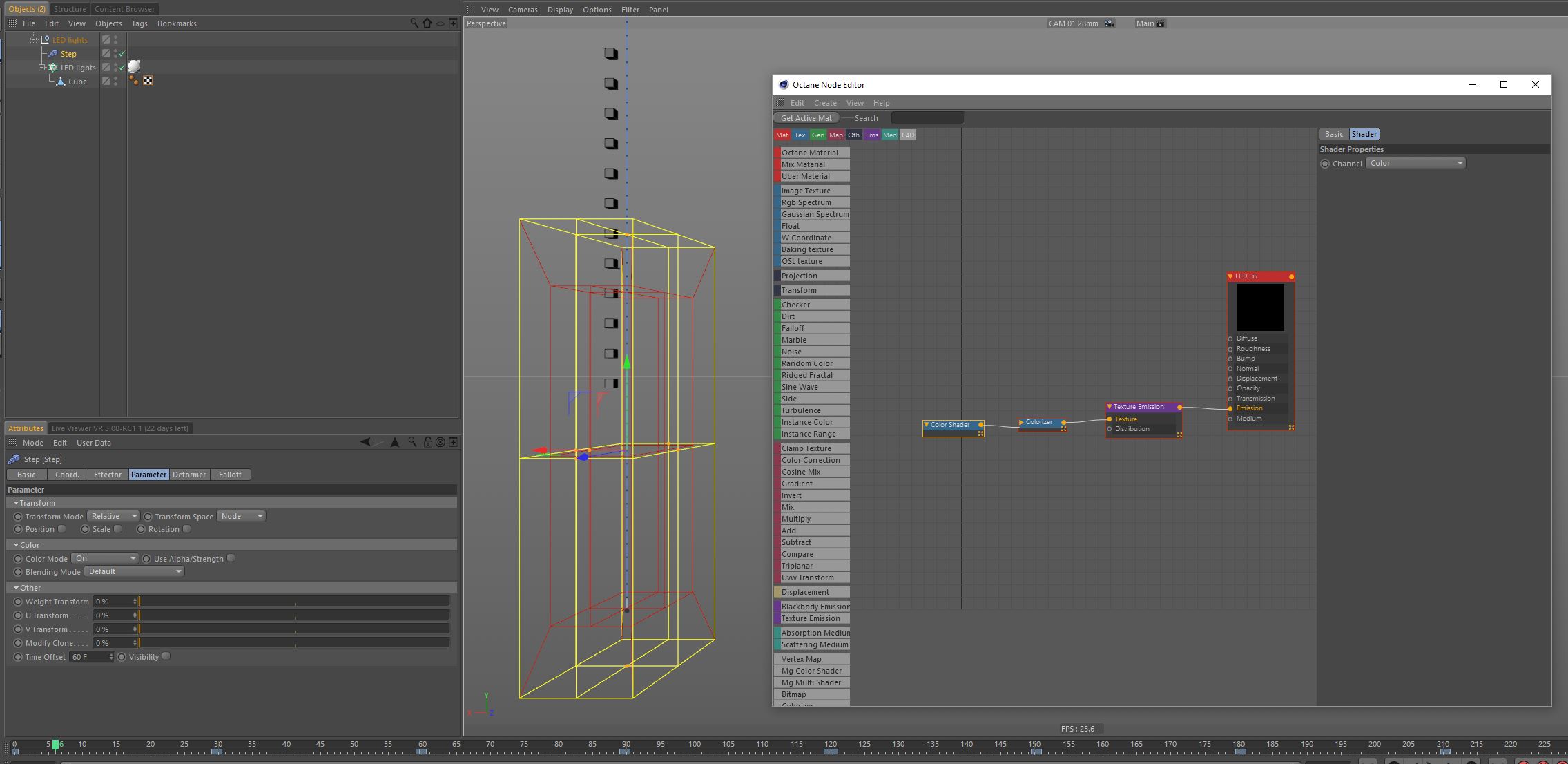Click the home icon in Object Manager
This screenshot has height=764, width=1568.
coord(427,23)
